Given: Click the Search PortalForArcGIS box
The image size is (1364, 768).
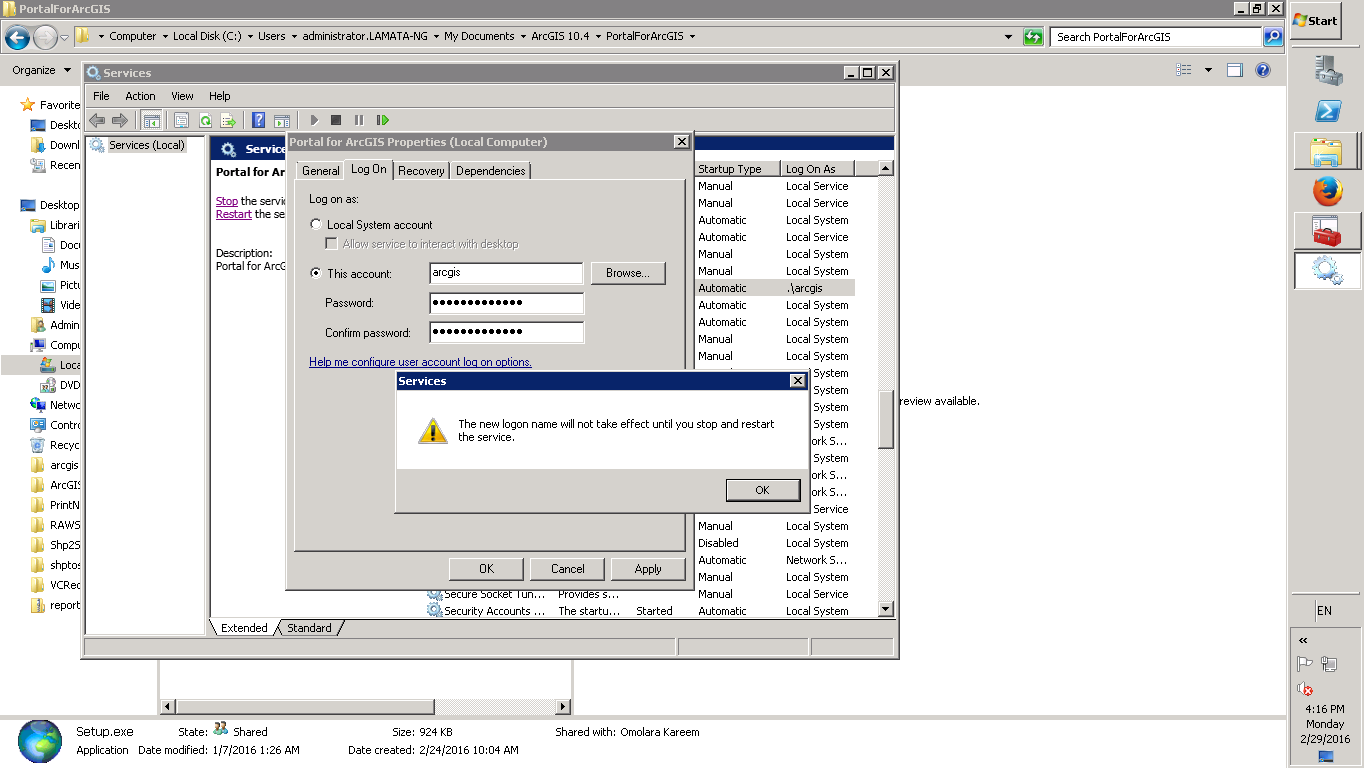Looking at the screenshot, I should click(x=1157, y=37).
